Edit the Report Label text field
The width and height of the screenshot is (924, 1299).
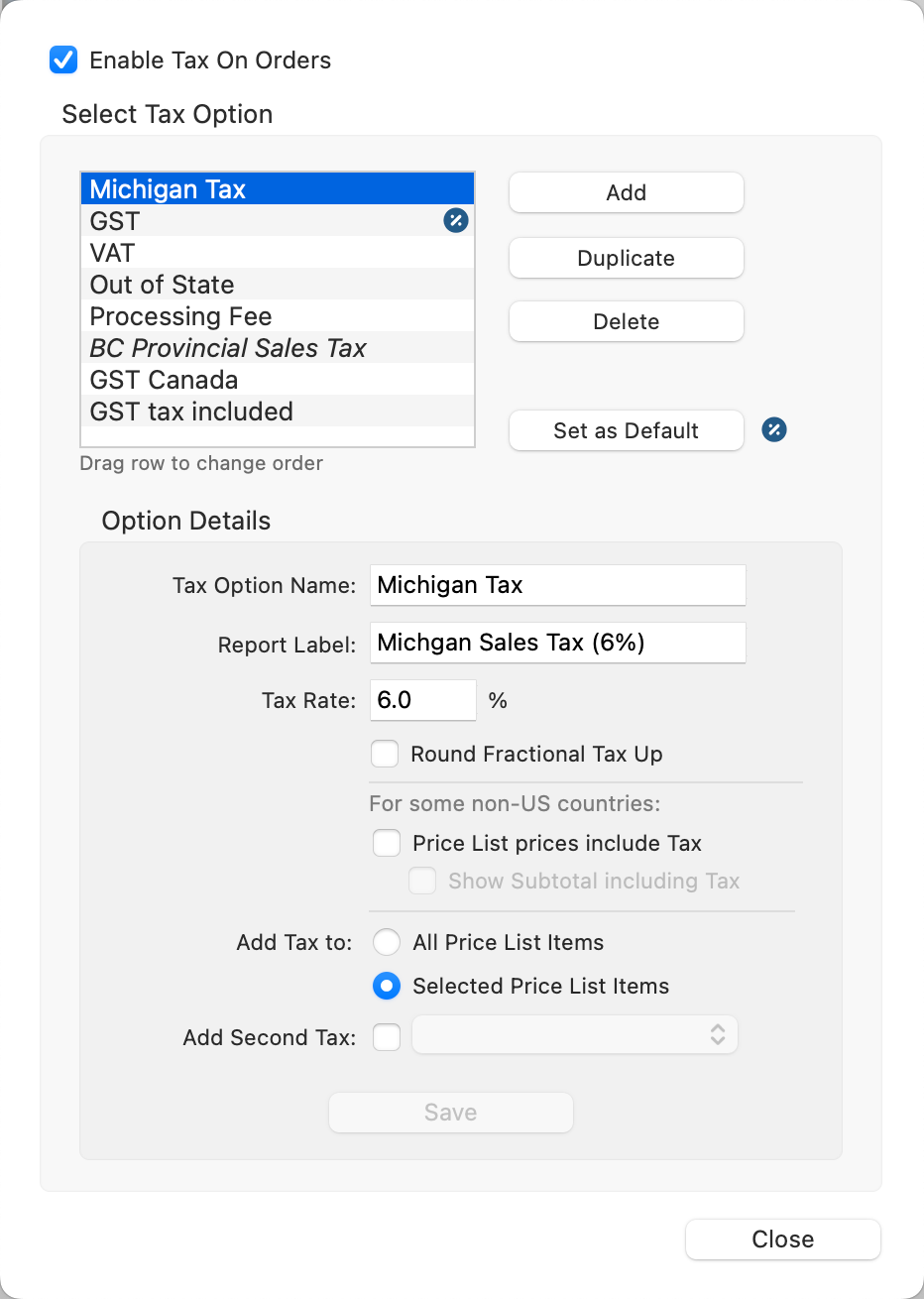click(x=557, y=643)
